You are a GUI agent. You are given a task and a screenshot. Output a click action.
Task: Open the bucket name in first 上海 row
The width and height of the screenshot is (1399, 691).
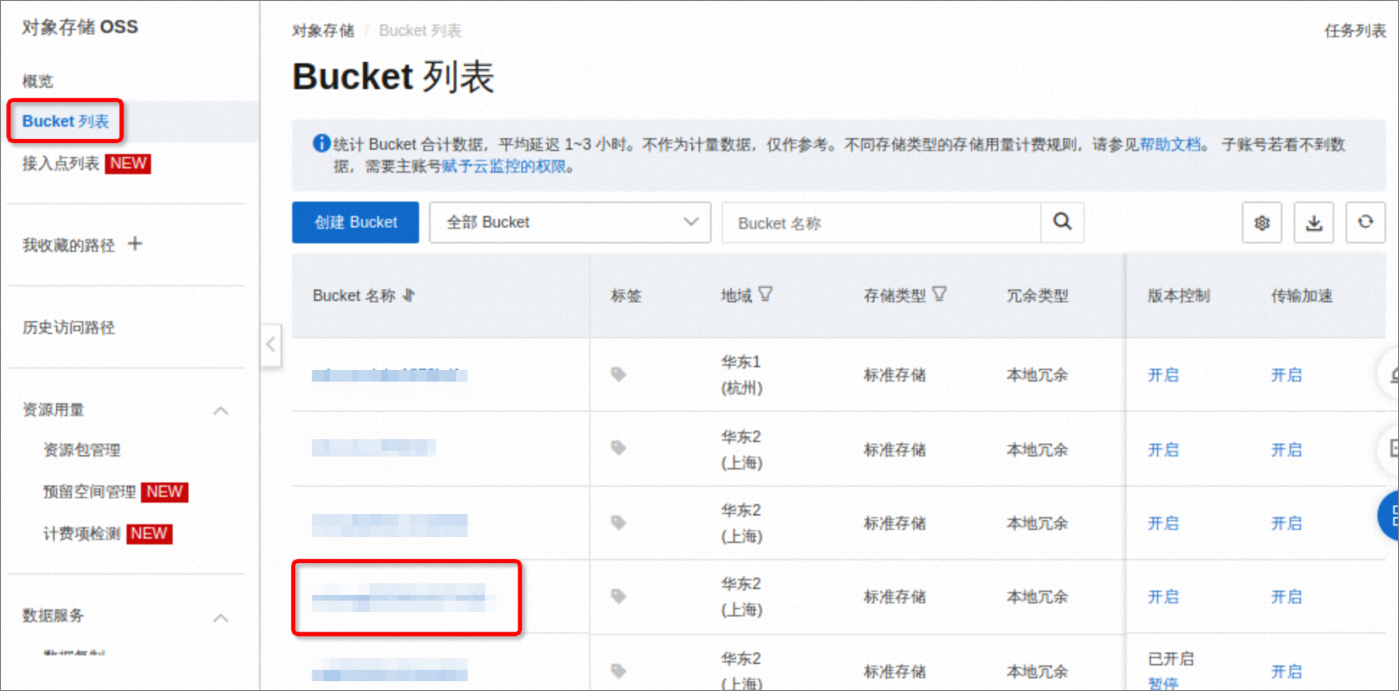pyautogui.click(x=374, y=448)
